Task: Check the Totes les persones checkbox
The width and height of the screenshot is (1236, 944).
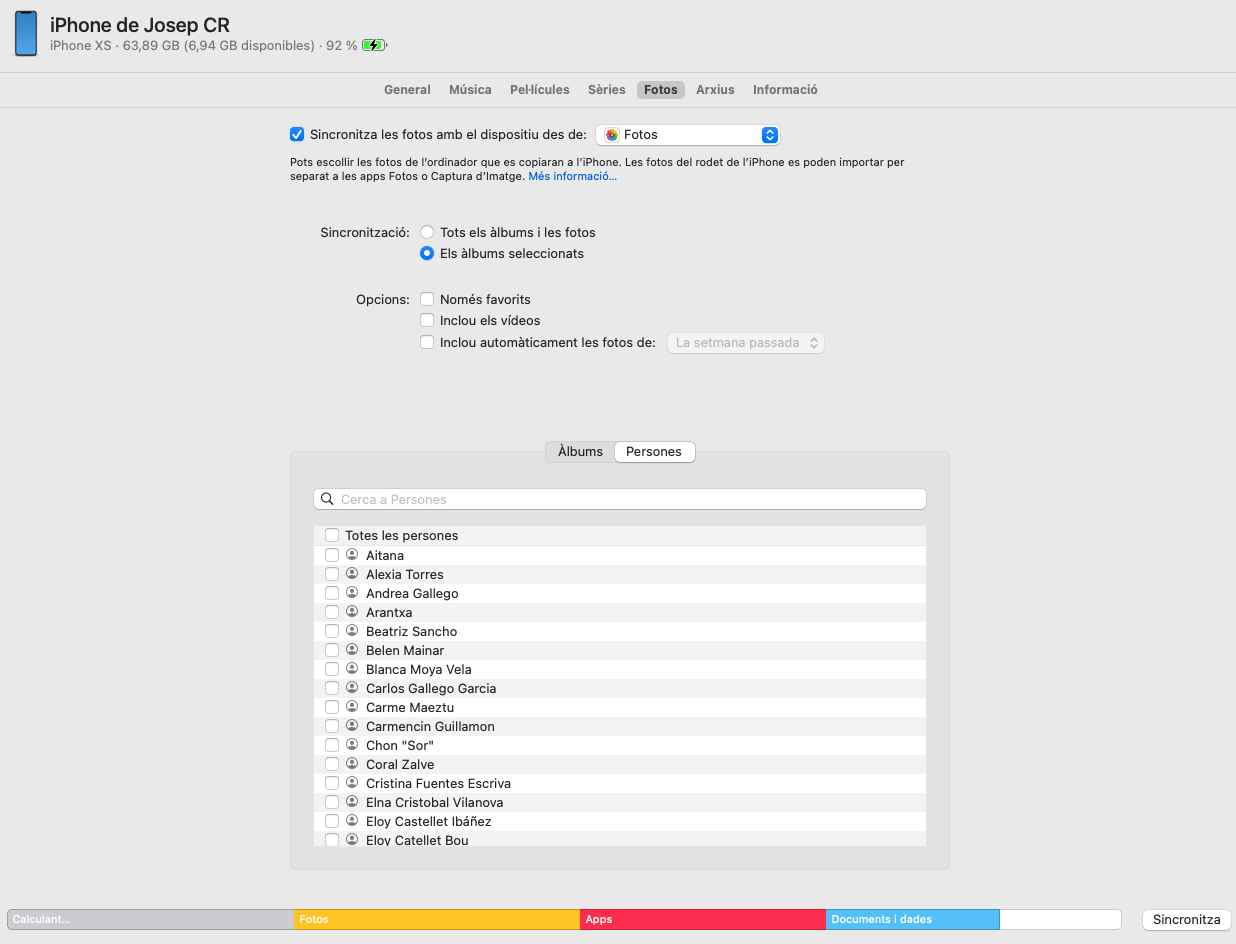Action: 332,535
